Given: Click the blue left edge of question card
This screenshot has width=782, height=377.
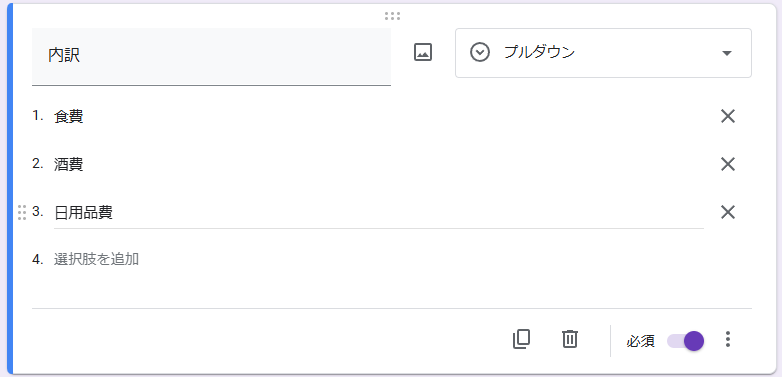Looking at the screenshot, I should point(10,189).
